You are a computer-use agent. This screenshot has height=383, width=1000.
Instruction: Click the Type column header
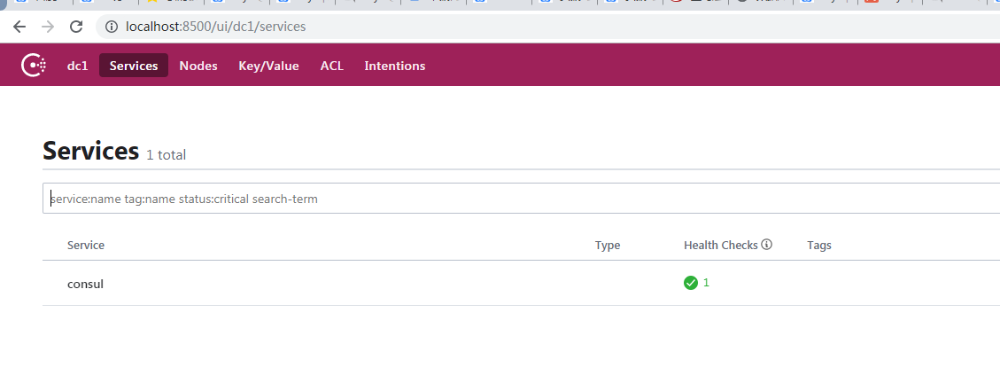point(607,245)
